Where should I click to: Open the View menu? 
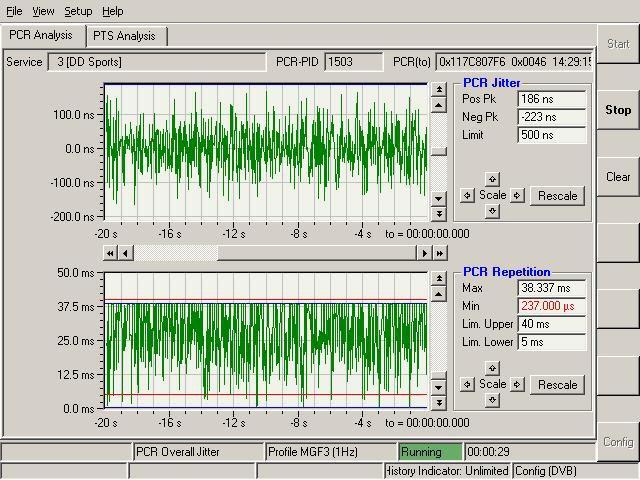pyautogui.click(x=43, y=11)
